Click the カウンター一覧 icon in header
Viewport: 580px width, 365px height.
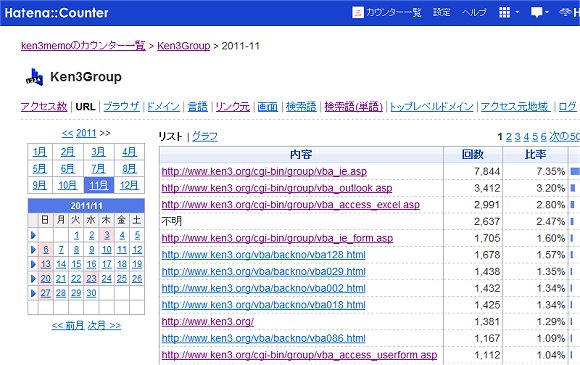point(358,13)
